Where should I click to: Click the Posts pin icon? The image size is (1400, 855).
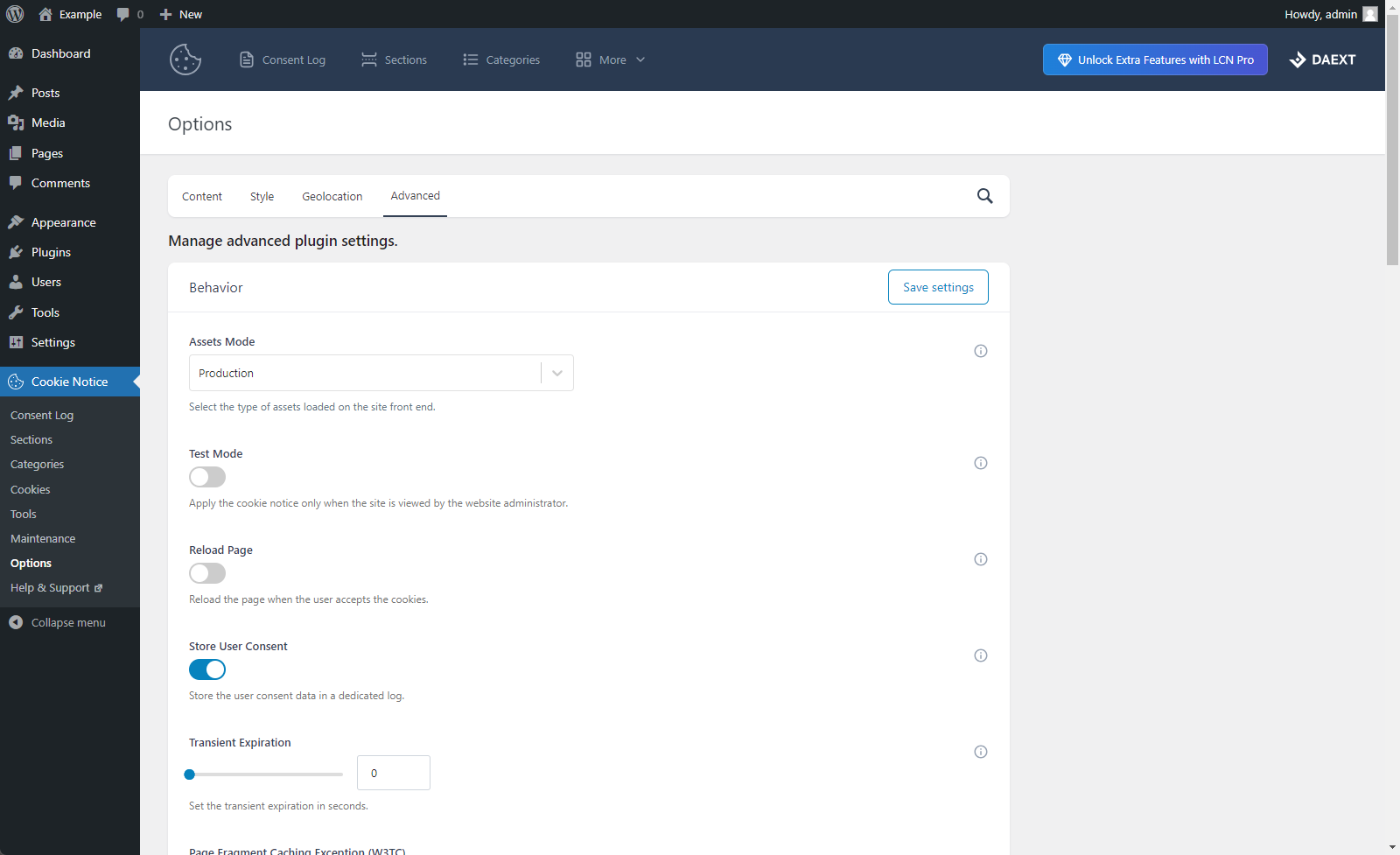pos(16,93)
